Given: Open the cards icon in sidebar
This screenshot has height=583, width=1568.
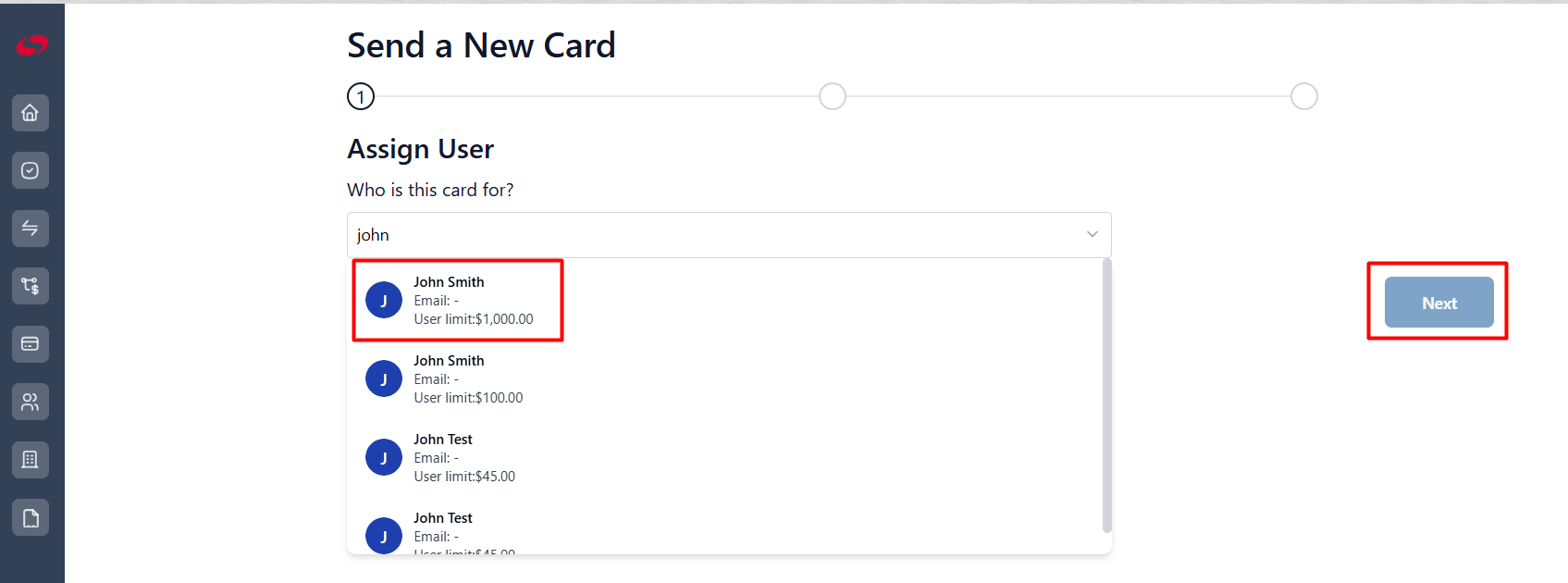Looking at the screenshot, I should (x=31, y=344).
